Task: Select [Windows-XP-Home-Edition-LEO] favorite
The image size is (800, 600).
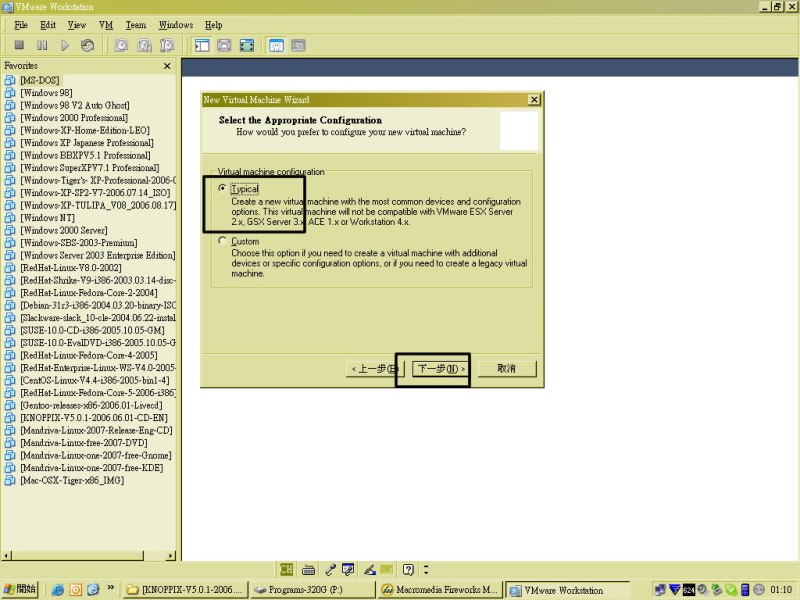Action: click(85, 130)
